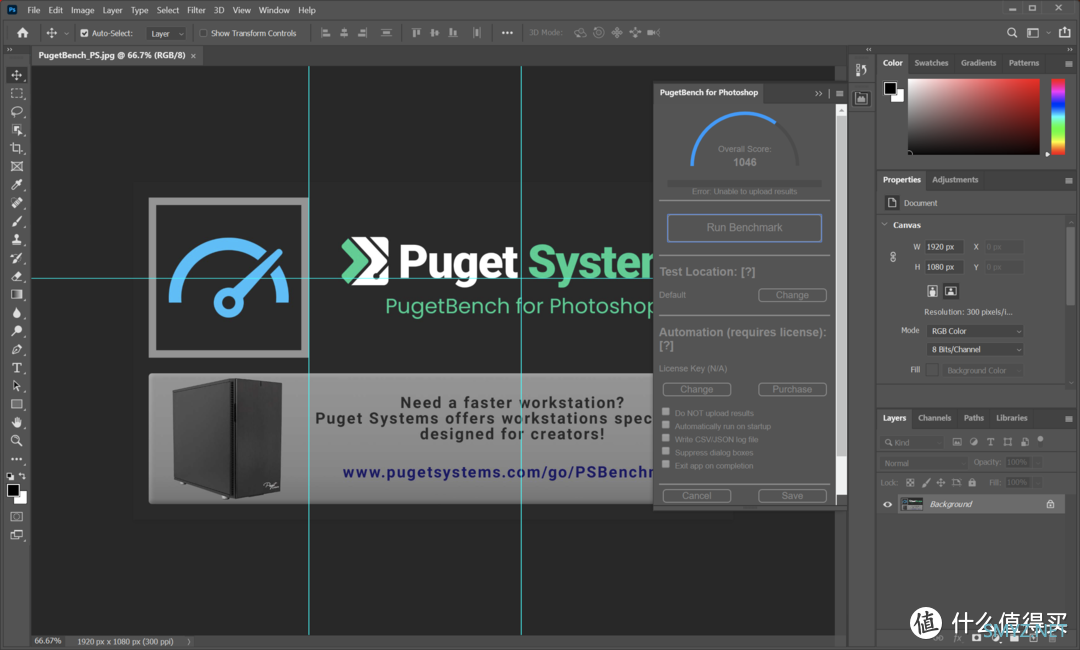Select the Path Selection tool
This screenshot has width=1080, height=650.
[17, 386]
